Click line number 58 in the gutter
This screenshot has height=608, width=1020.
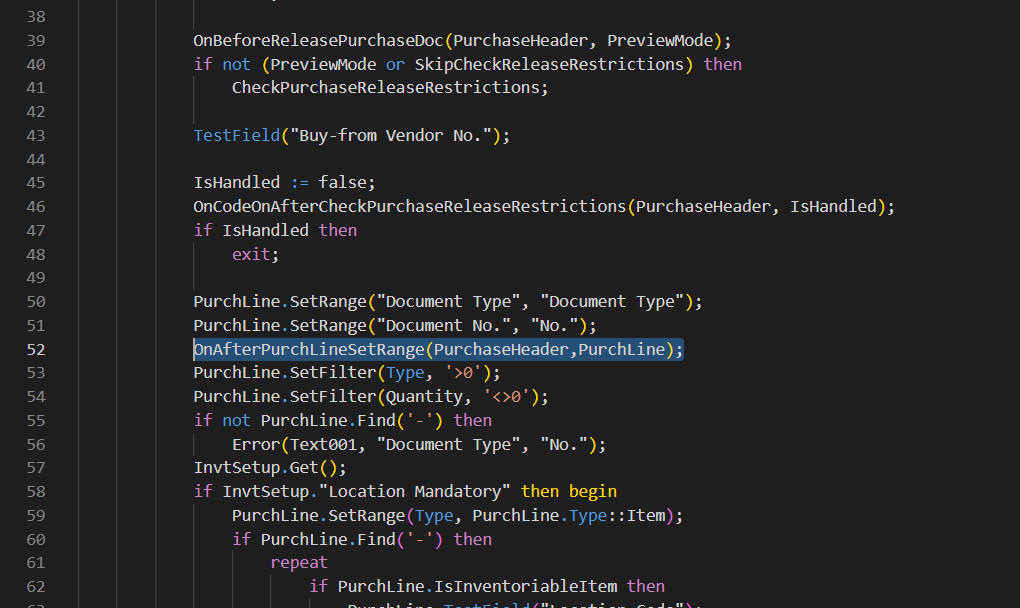coord(36,490)
